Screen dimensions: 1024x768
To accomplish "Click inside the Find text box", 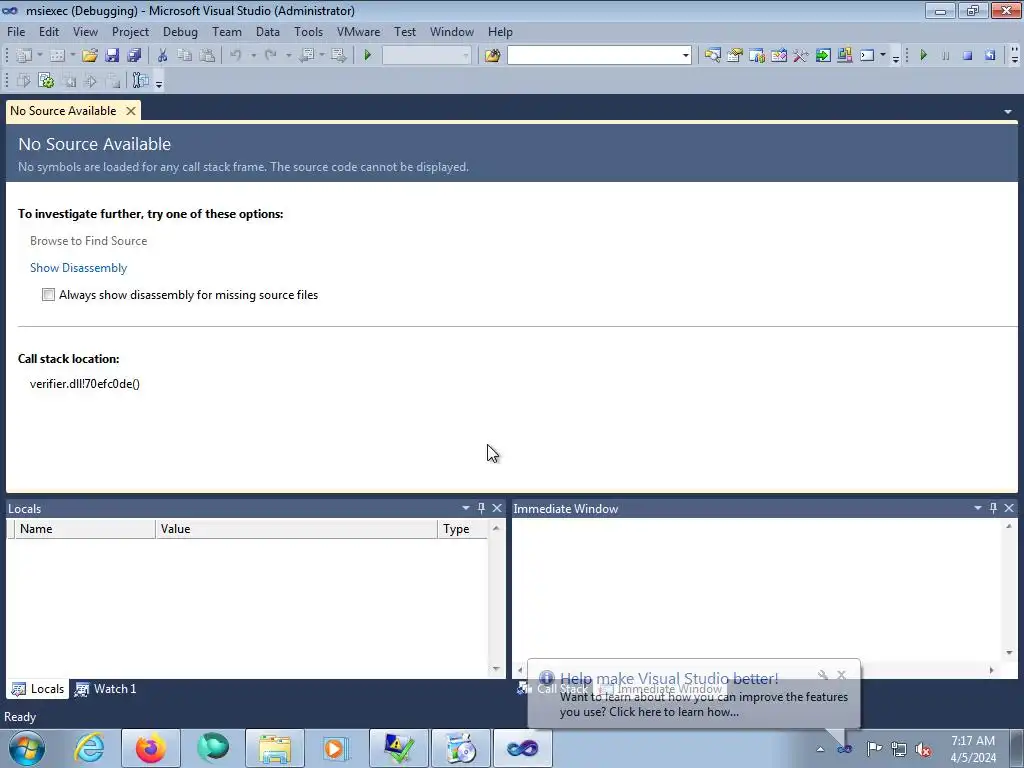I will coord(594,56).
